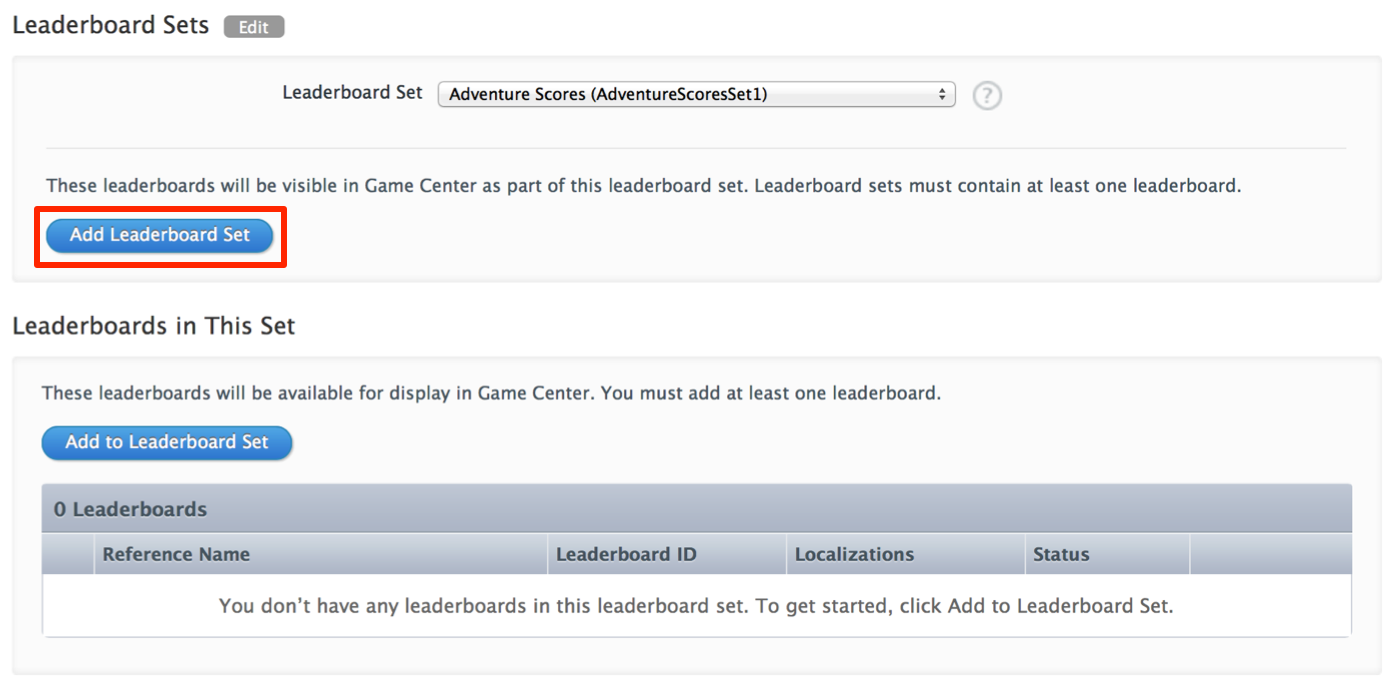Screen dimensions: 1394x692
Task: Select the Edit badge beside Leaderboard Sets heading
Action: tap(253, 27)
